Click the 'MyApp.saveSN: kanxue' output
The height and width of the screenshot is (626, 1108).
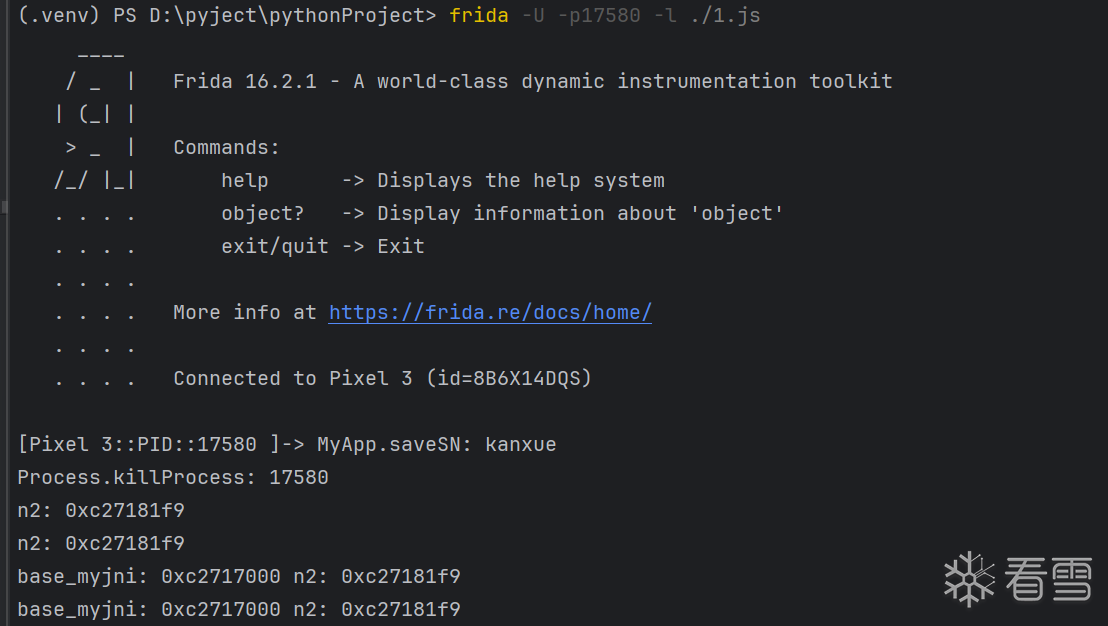pyautogui.click(x=436, y=445)
